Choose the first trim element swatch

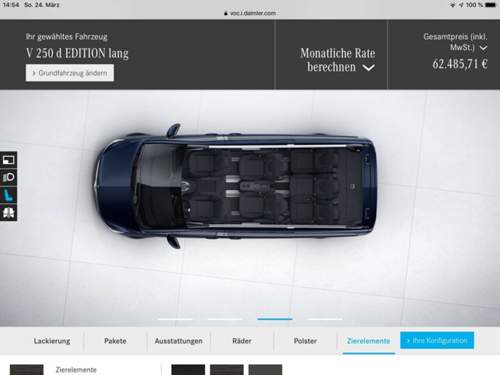188,370
